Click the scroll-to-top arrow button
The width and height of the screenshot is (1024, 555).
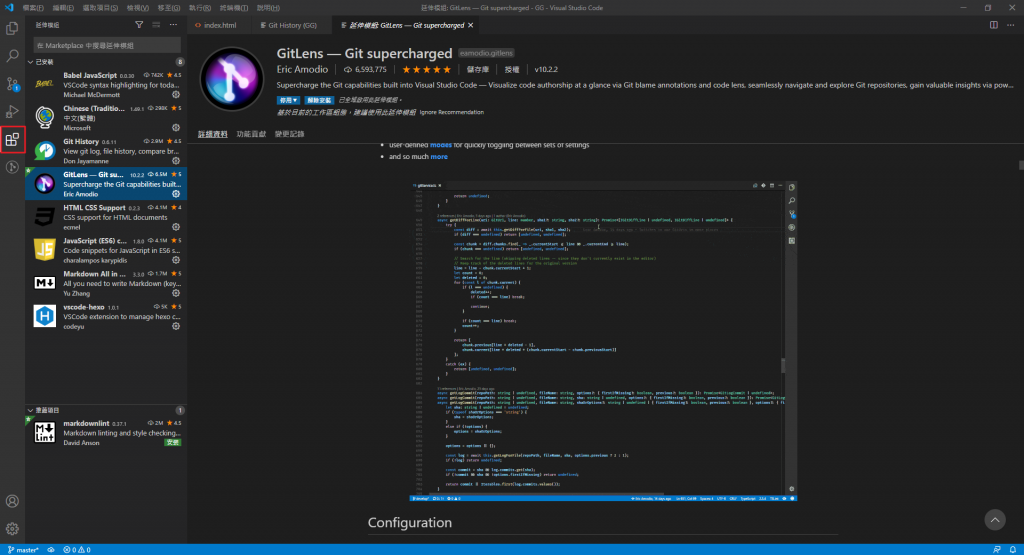coord(995,520)
